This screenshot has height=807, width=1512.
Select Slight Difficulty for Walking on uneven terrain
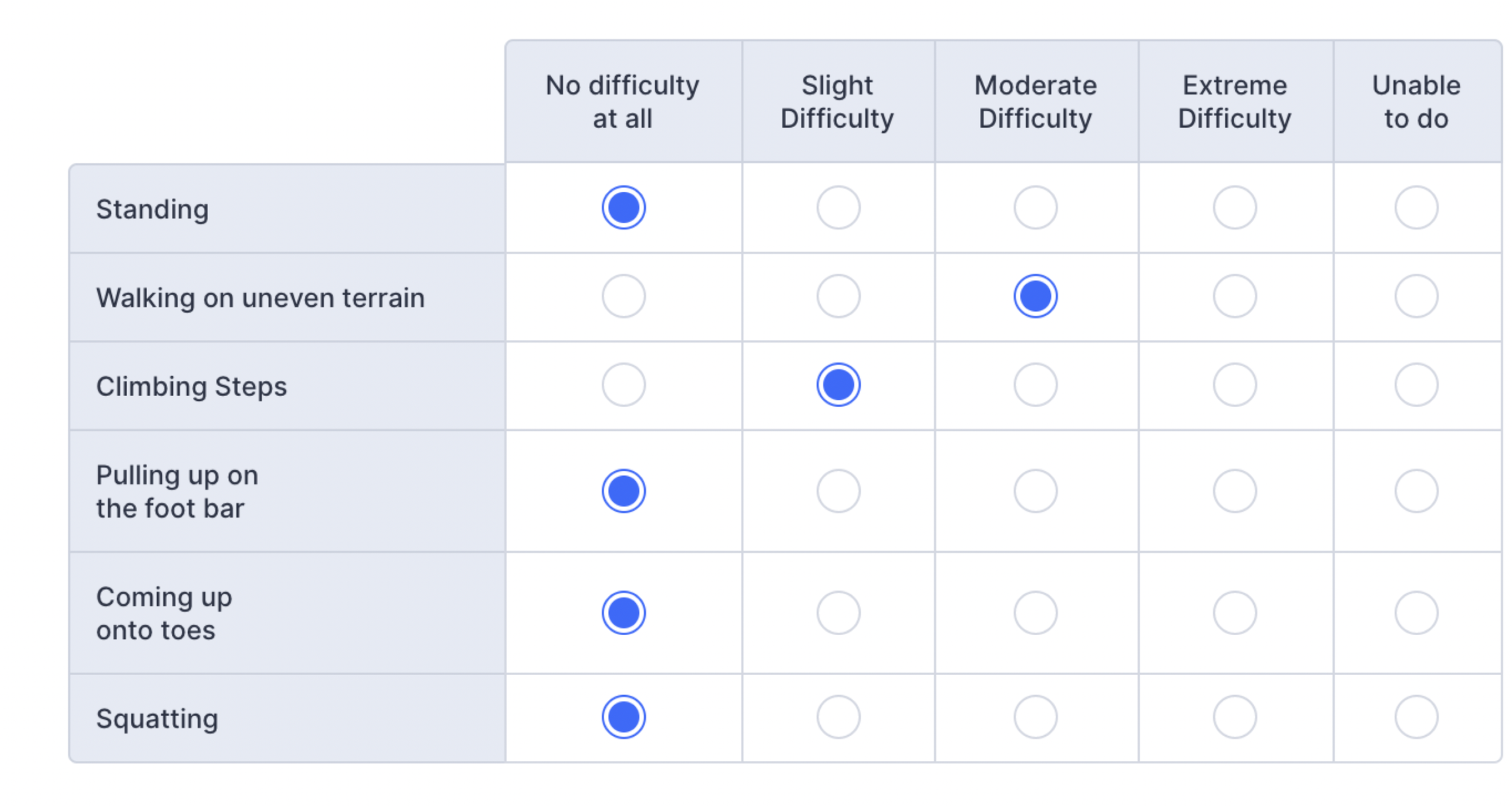click(x=838, y=296)
